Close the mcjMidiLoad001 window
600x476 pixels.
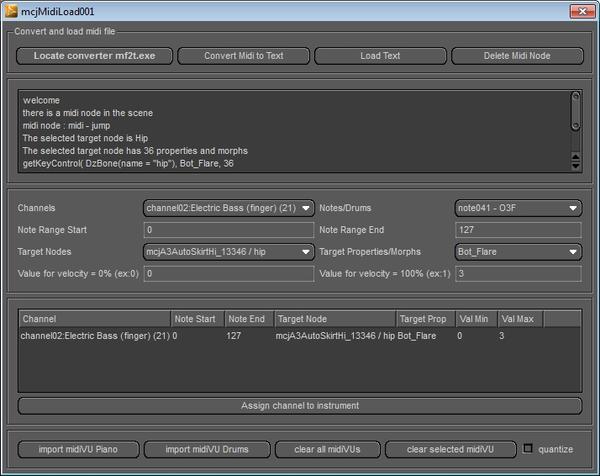point(582,11)
